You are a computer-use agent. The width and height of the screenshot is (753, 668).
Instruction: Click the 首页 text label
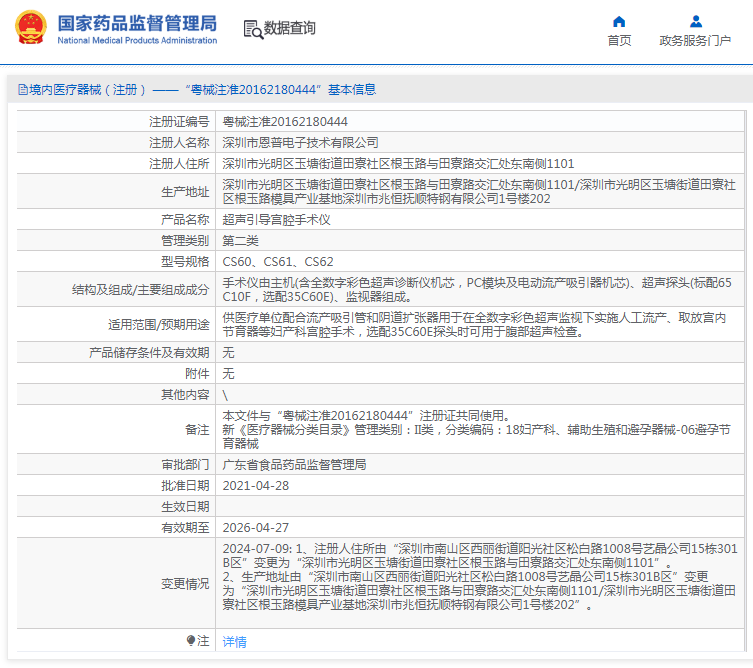(x=619, y=41)
